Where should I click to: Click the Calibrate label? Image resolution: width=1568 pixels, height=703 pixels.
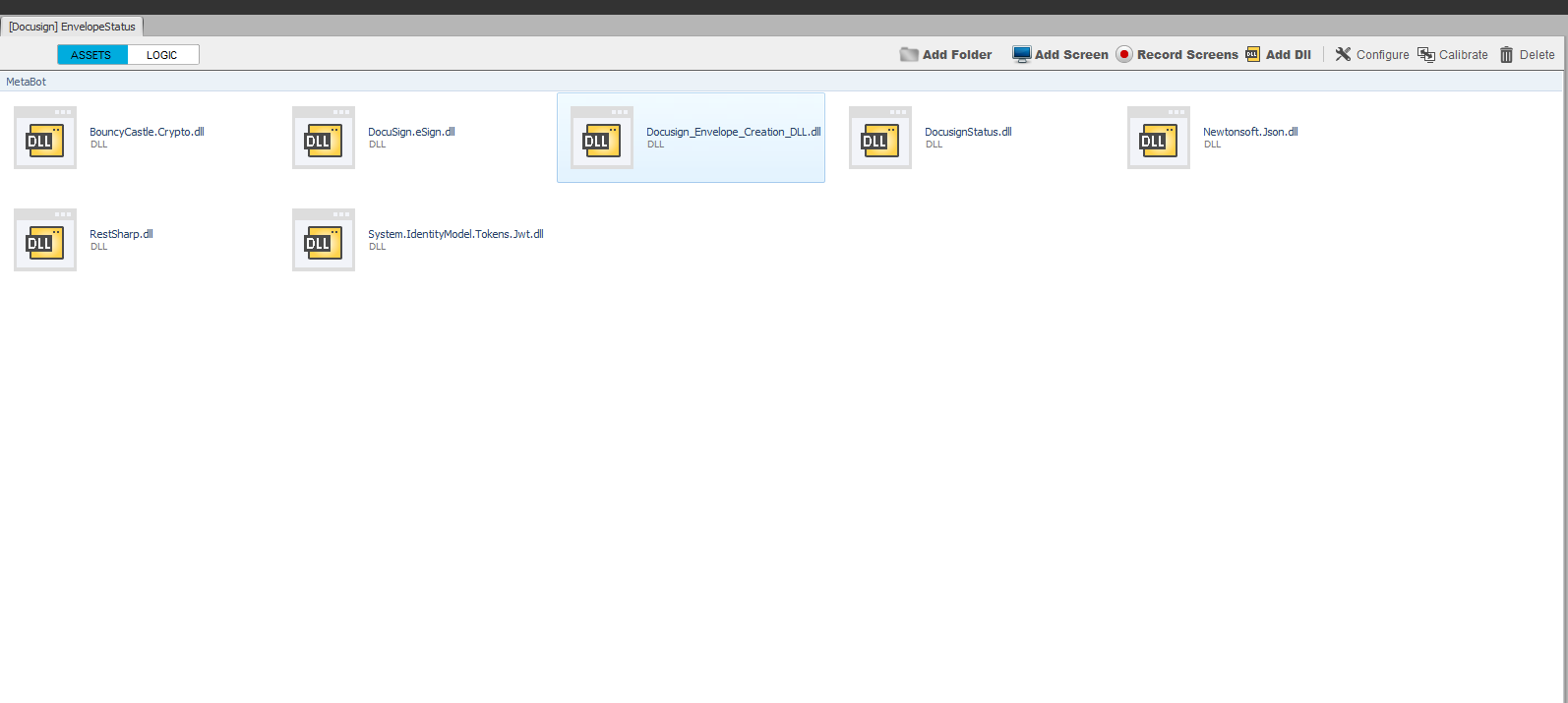pos(1464,55)
